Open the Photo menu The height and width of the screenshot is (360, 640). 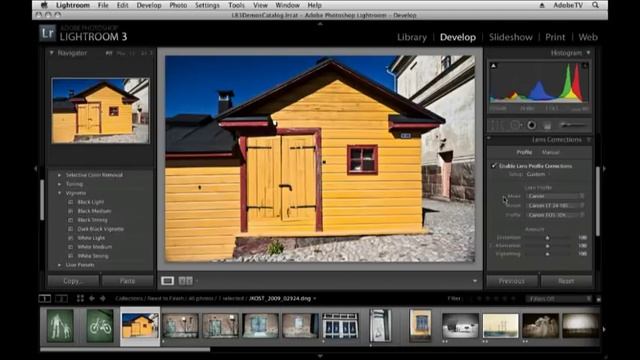[178, 5]
